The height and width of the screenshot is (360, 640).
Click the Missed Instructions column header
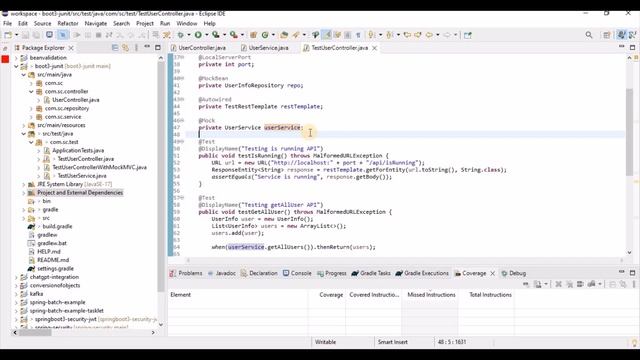coord(431,295)
